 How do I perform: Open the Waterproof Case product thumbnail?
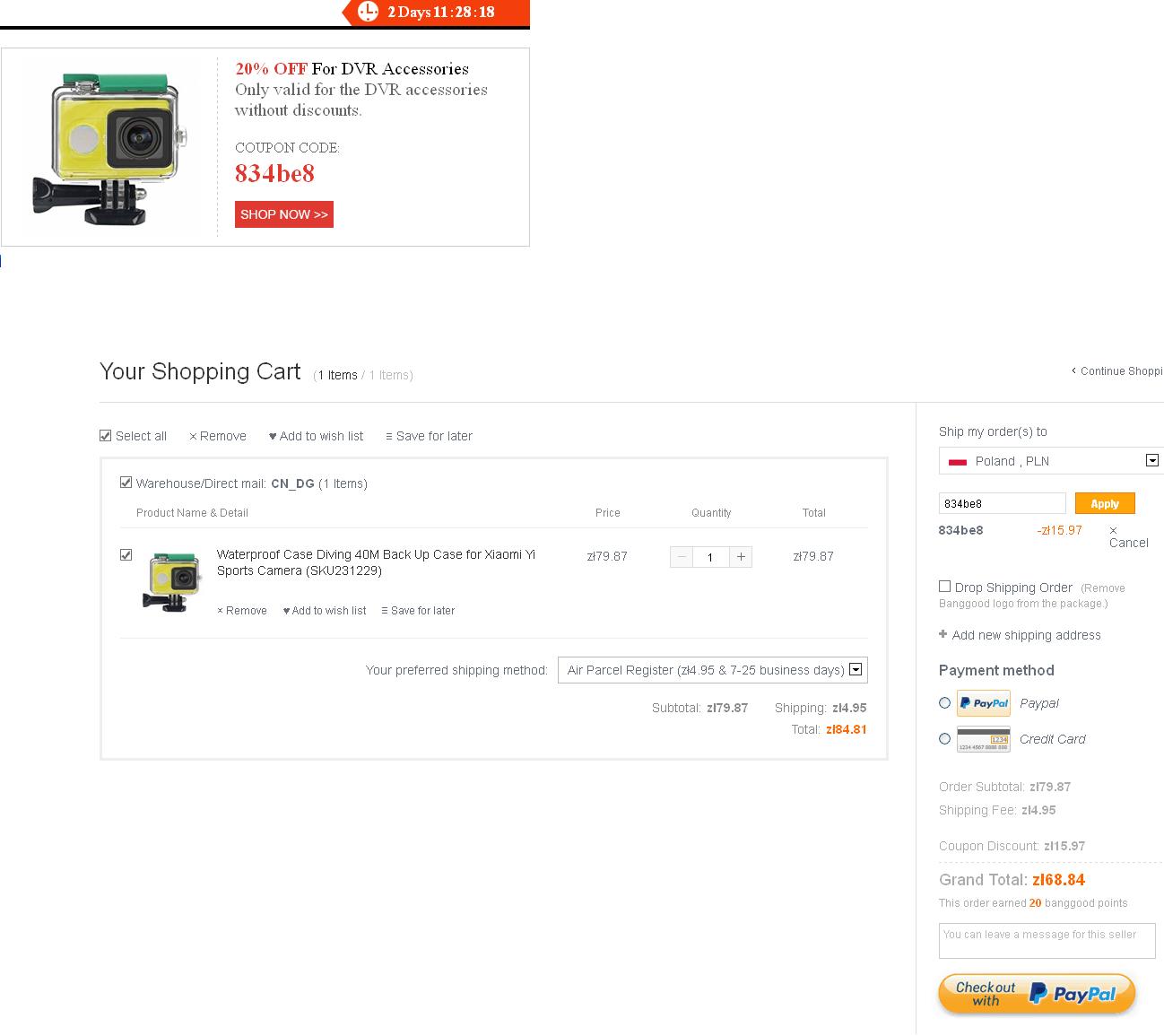(172, 582)
